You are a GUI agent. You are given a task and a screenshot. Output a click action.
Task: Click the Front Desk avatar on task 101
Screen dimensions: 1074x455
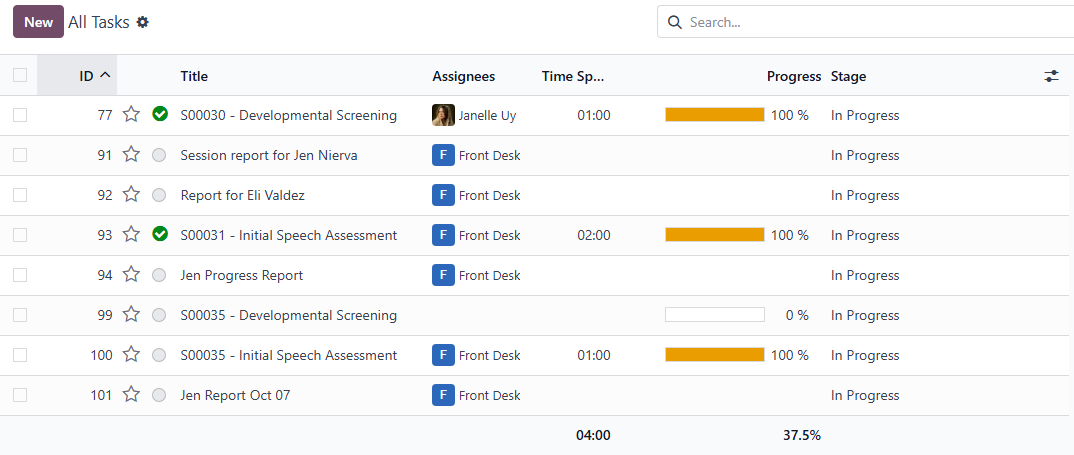click(x=443, y=395)
